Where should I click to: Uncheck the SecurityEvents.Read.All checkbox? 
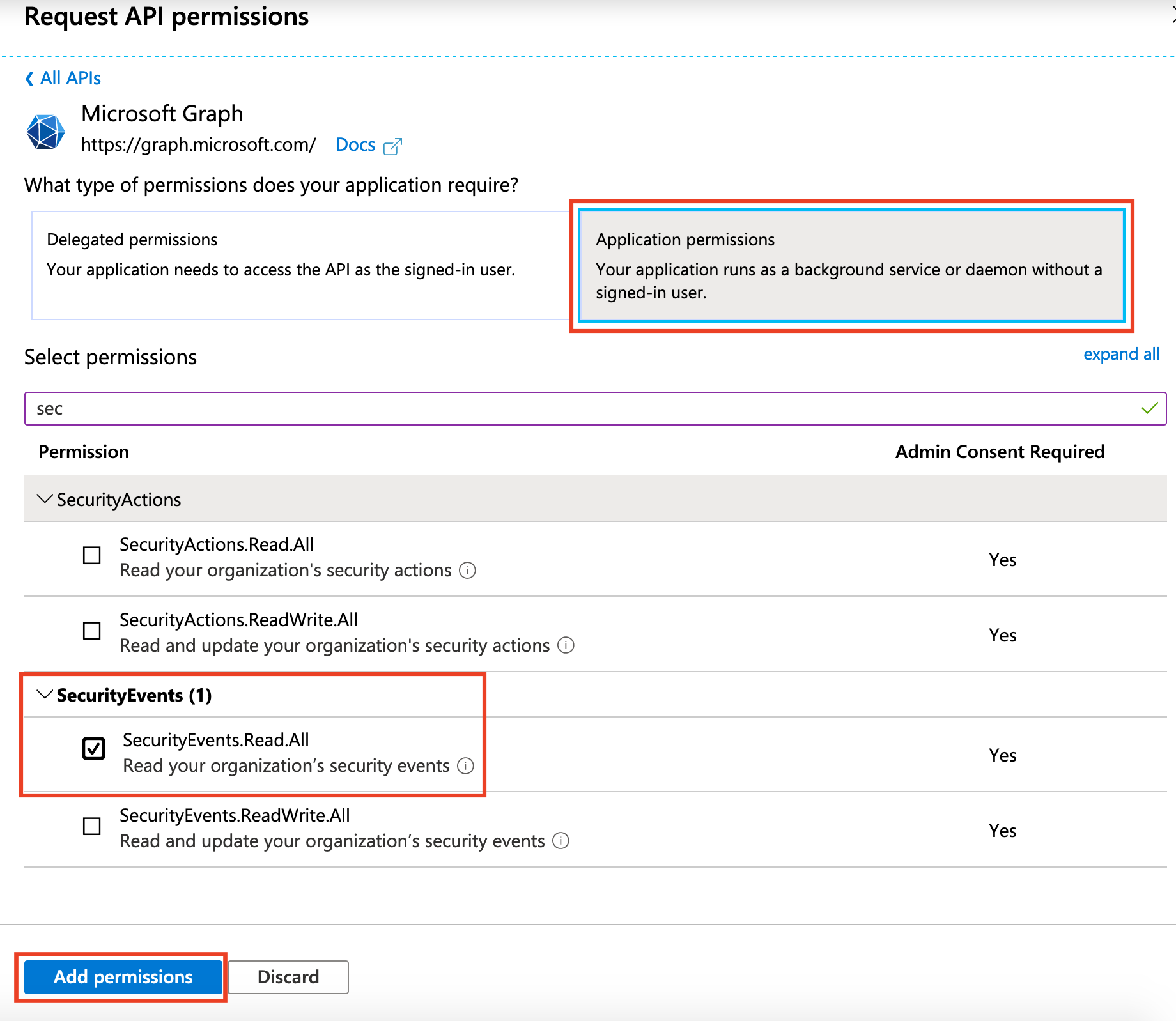coord(94,748)
